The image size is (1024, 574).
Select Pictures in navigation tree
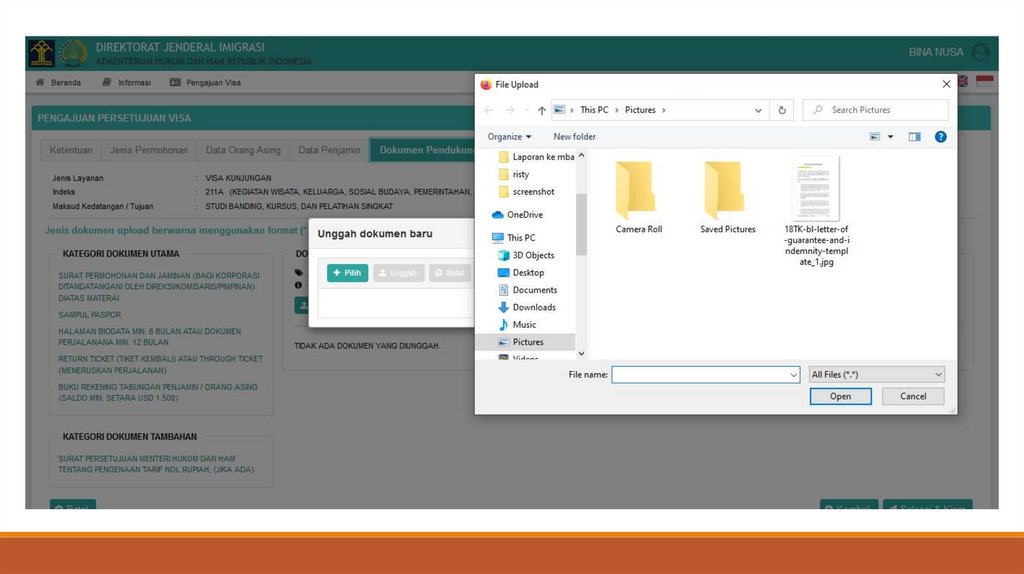(x=526, y=342)
